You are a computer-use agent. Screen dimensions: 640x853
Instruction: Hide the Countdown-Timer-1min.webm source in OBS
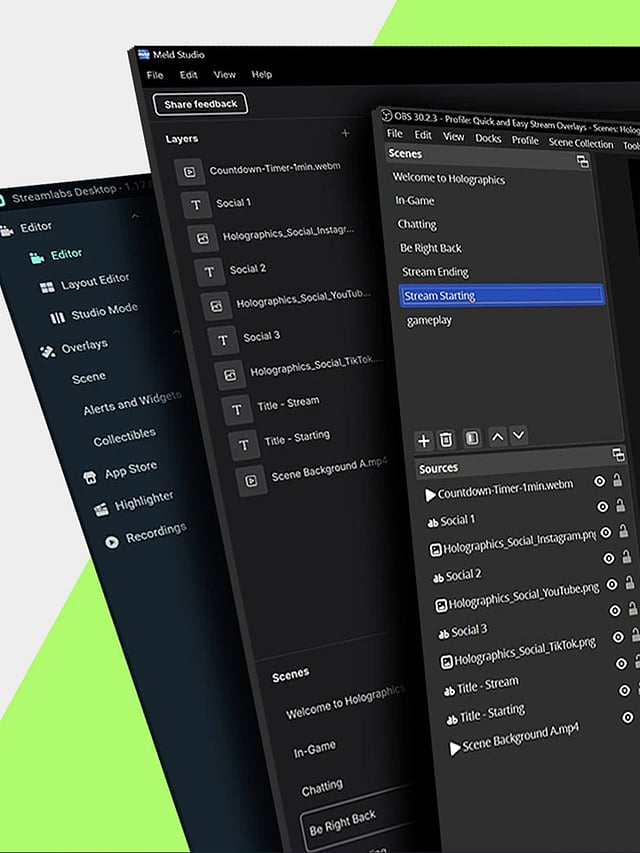600,481
